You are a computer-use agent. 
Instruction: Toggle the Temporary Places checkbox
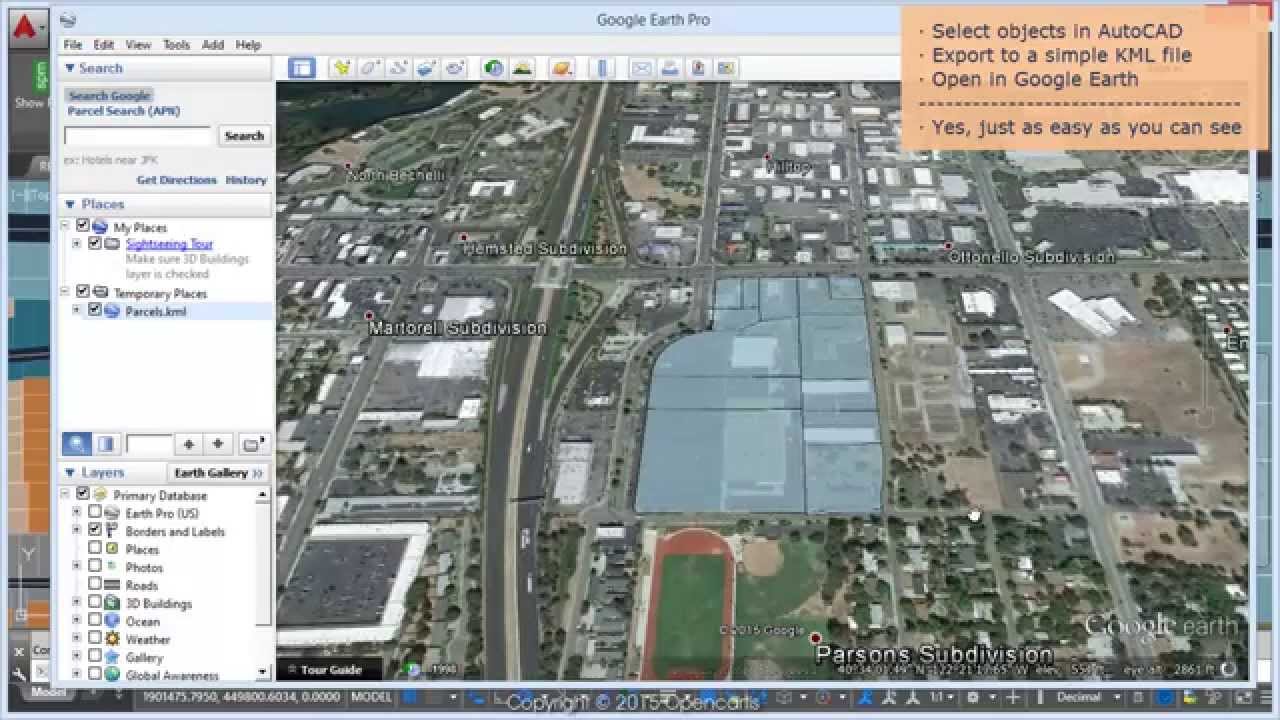point(83,292)
